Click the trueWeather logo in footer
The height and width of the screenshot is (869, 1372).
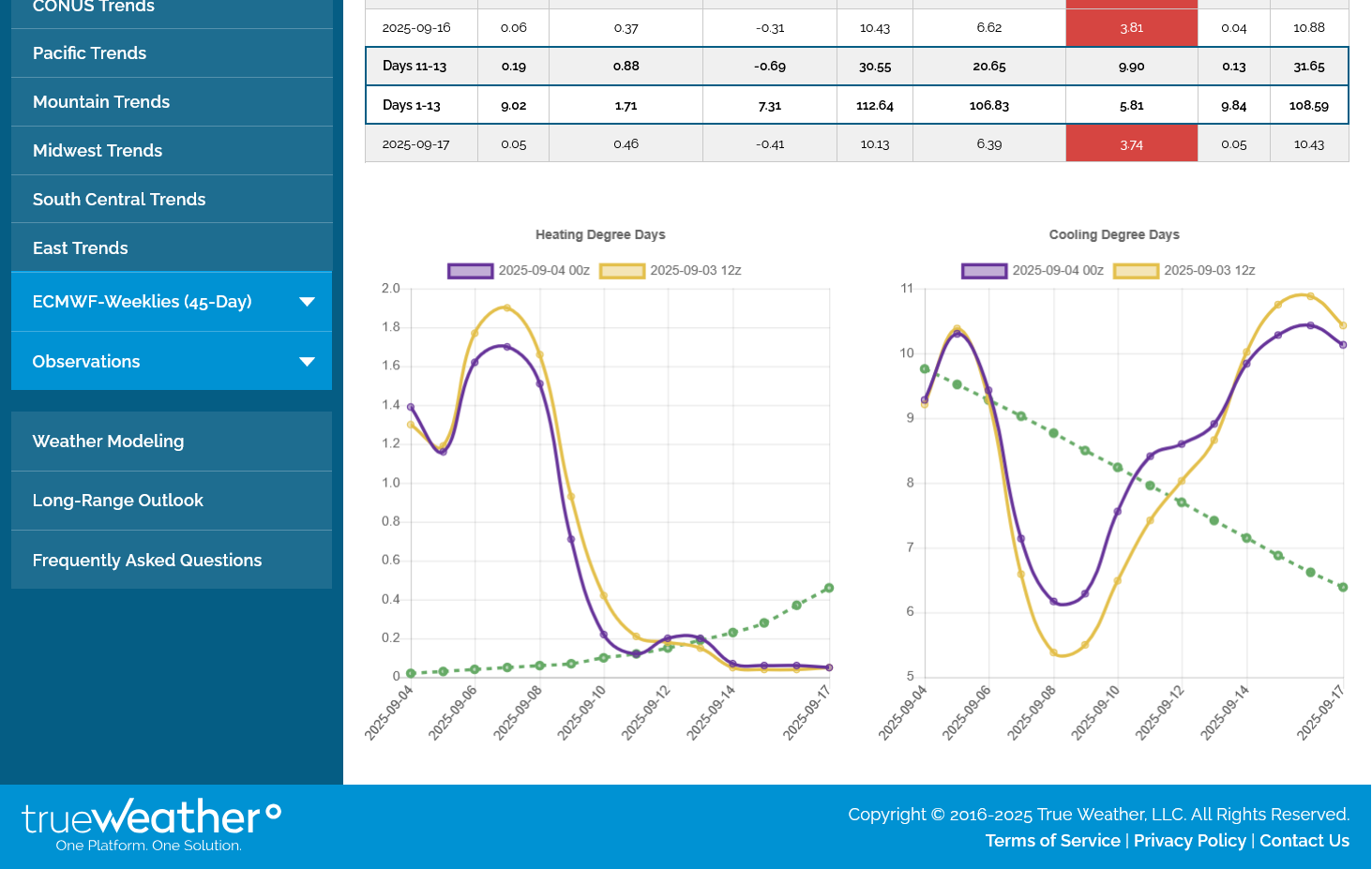(151, 823)
